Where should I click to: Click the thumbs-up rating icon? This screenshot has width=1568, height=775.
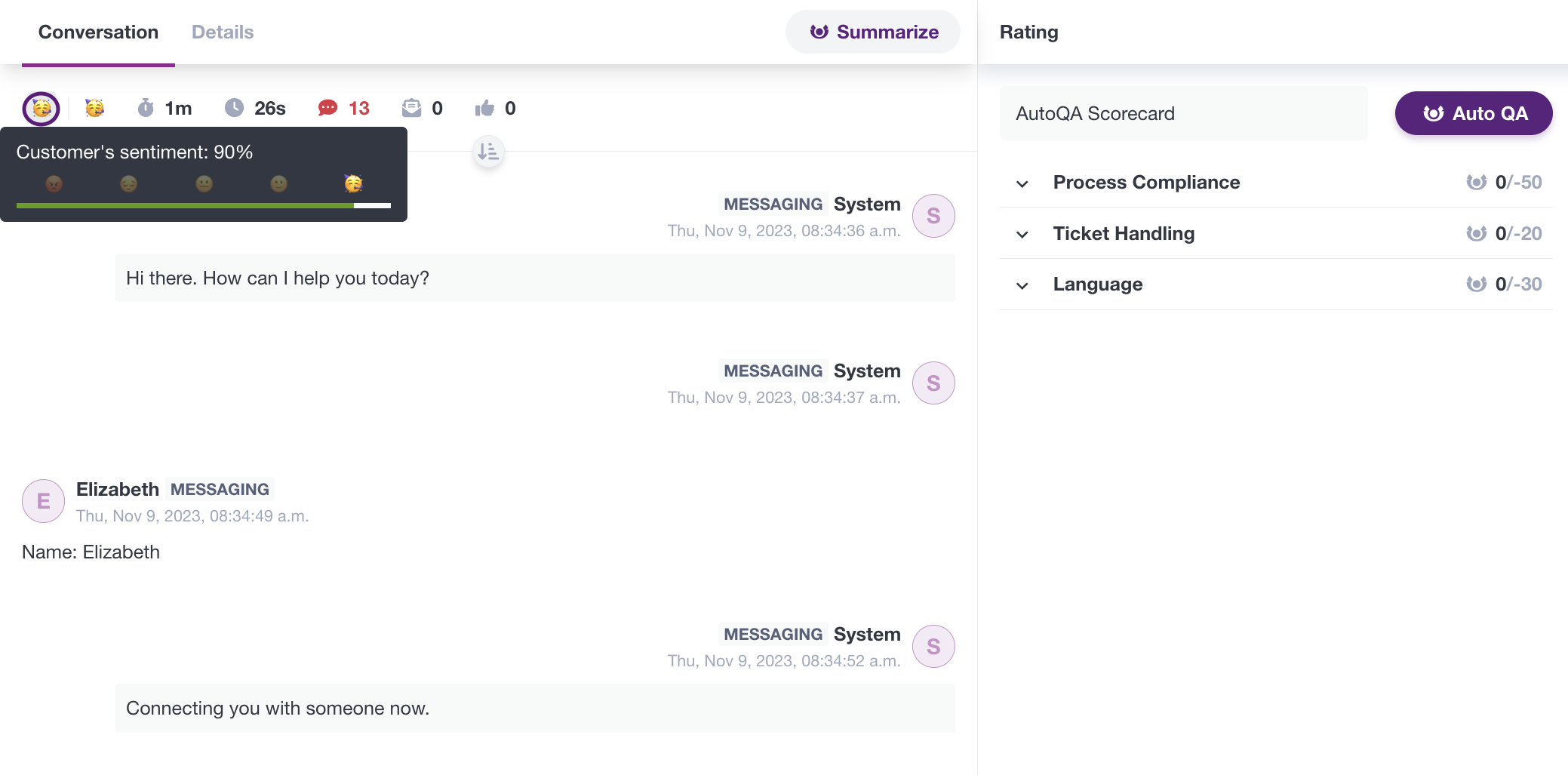484,108
